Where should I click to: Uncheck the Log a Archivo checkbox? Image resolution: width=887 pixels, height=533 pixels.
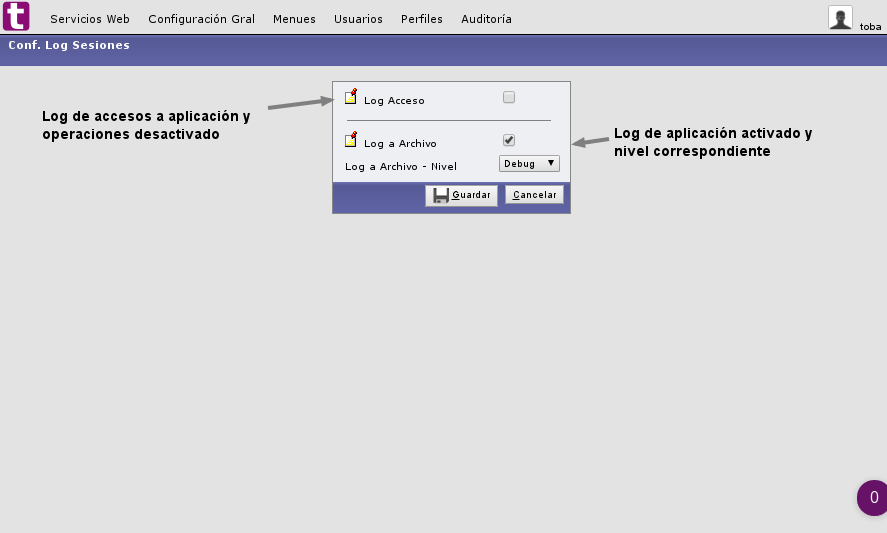pos(509,140)
